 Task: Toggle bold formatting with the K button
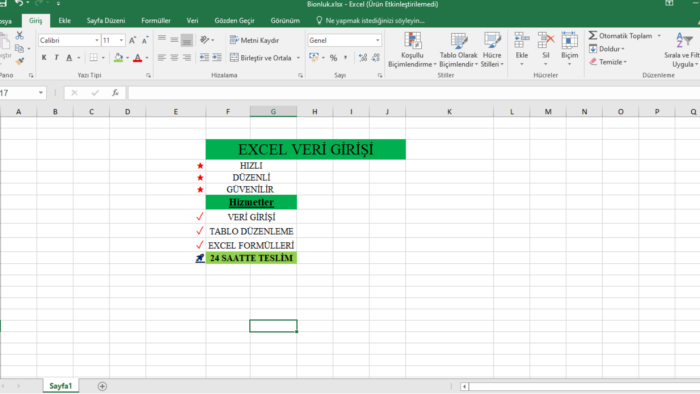click(x=44, y=58)
